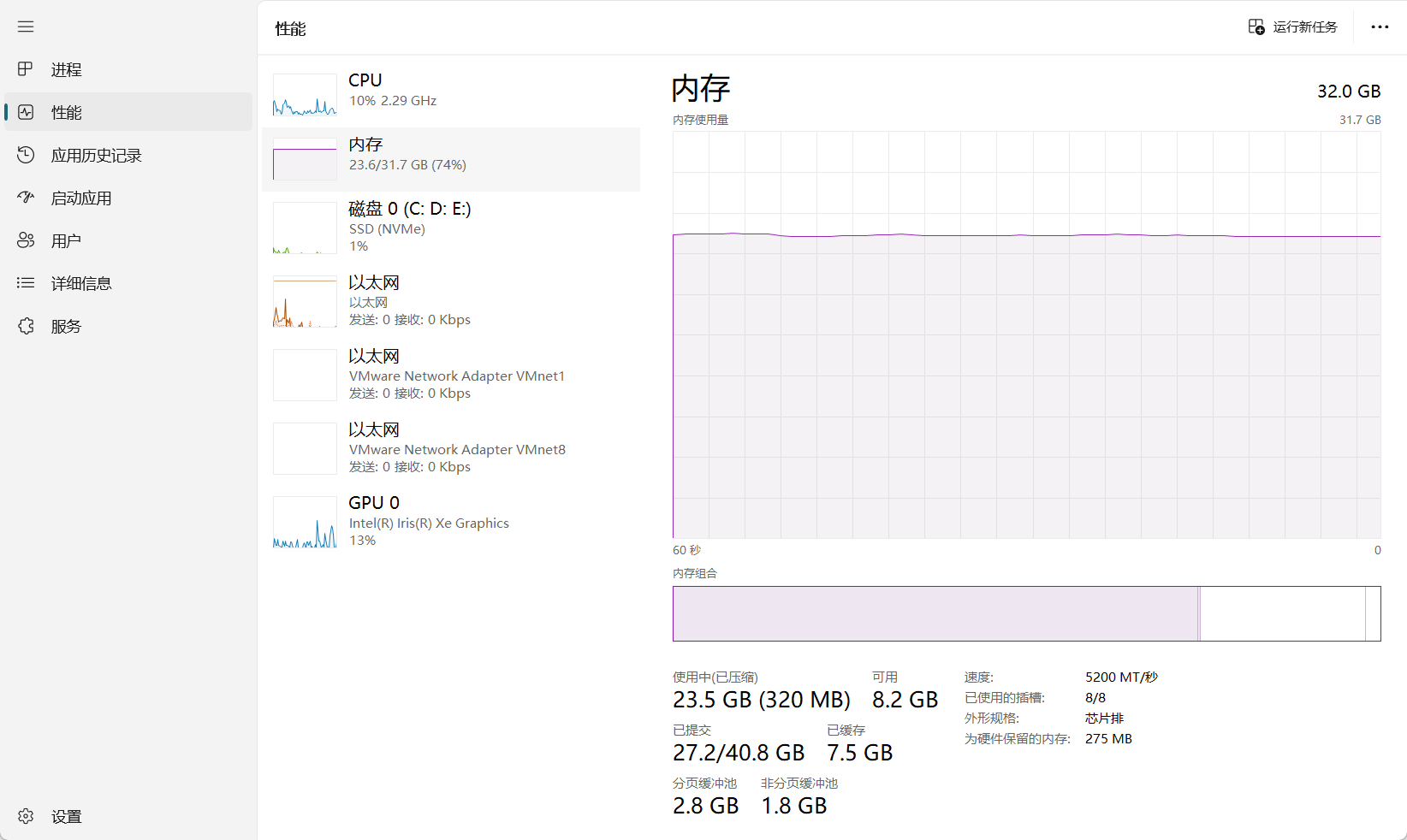Screen dimensions: 1407x840
Task: Click the 275 MB hardware reserved value
Action: pos(1108,739)
